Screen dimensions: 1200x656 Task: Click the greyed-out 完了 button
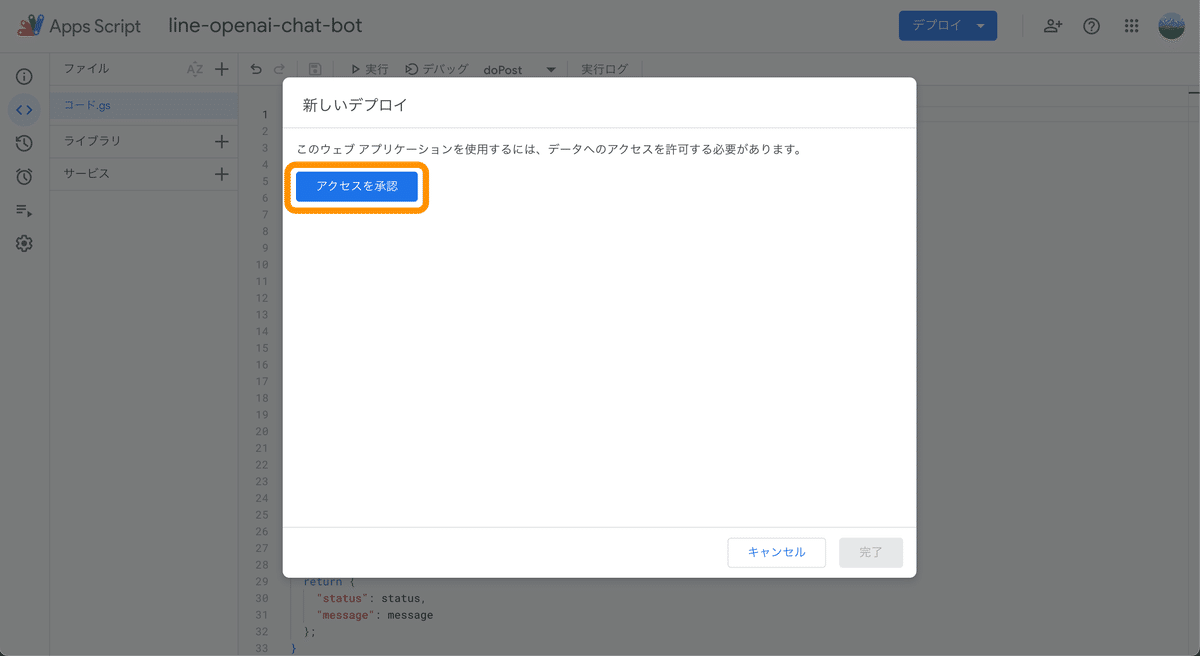click(x=871, y=552)
